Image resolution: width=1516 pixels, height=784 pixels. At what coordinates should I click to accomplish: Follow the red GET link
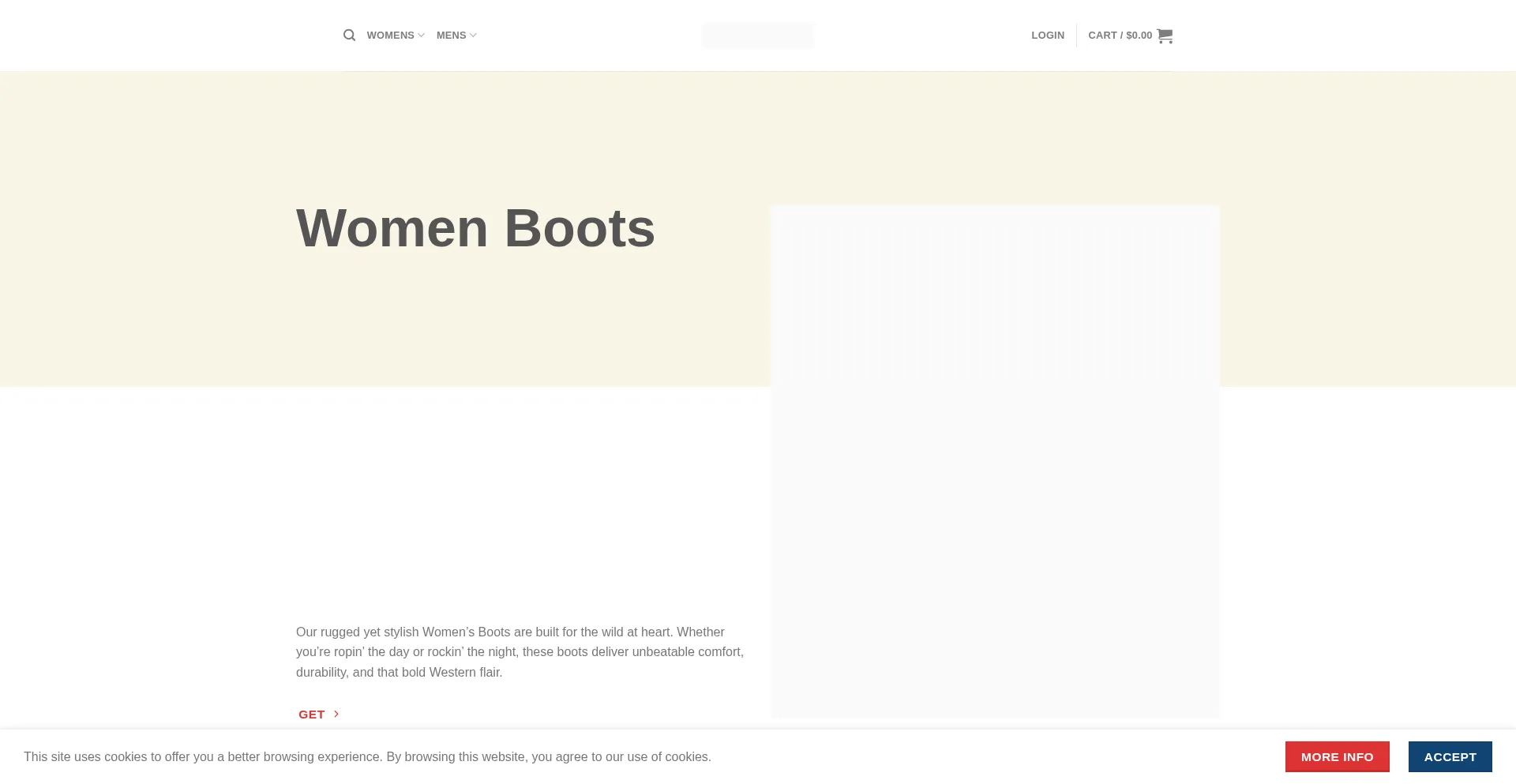point(312,714)
